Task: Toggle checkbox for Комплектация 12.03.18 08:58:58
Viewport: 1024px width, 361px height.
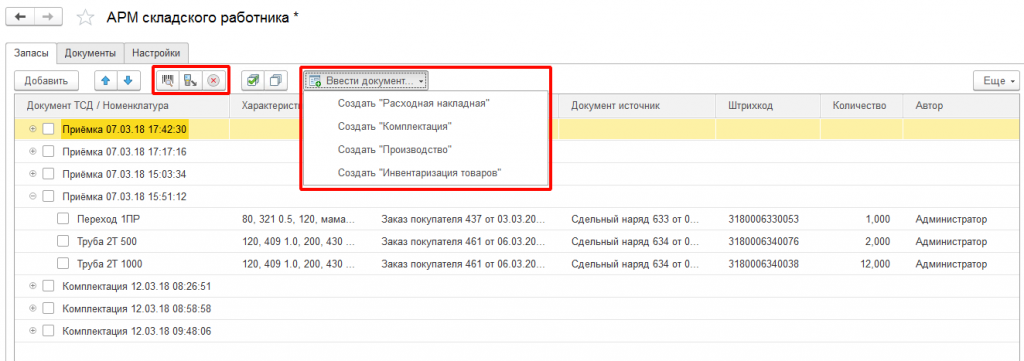Action: tap(48, 308)
